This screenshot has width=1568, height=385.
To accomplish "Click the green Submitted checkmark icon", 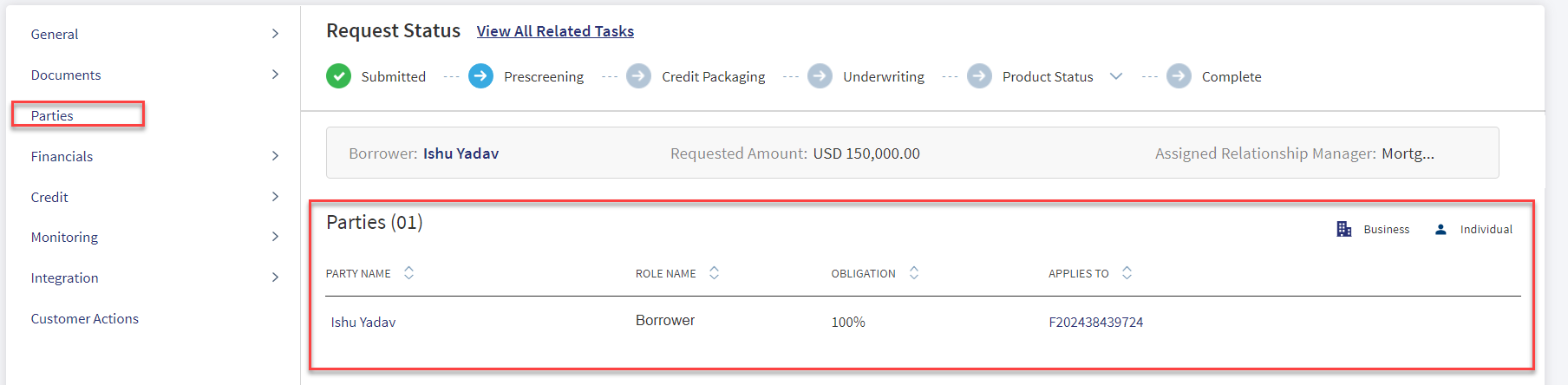I will click(x=338, y=76).
